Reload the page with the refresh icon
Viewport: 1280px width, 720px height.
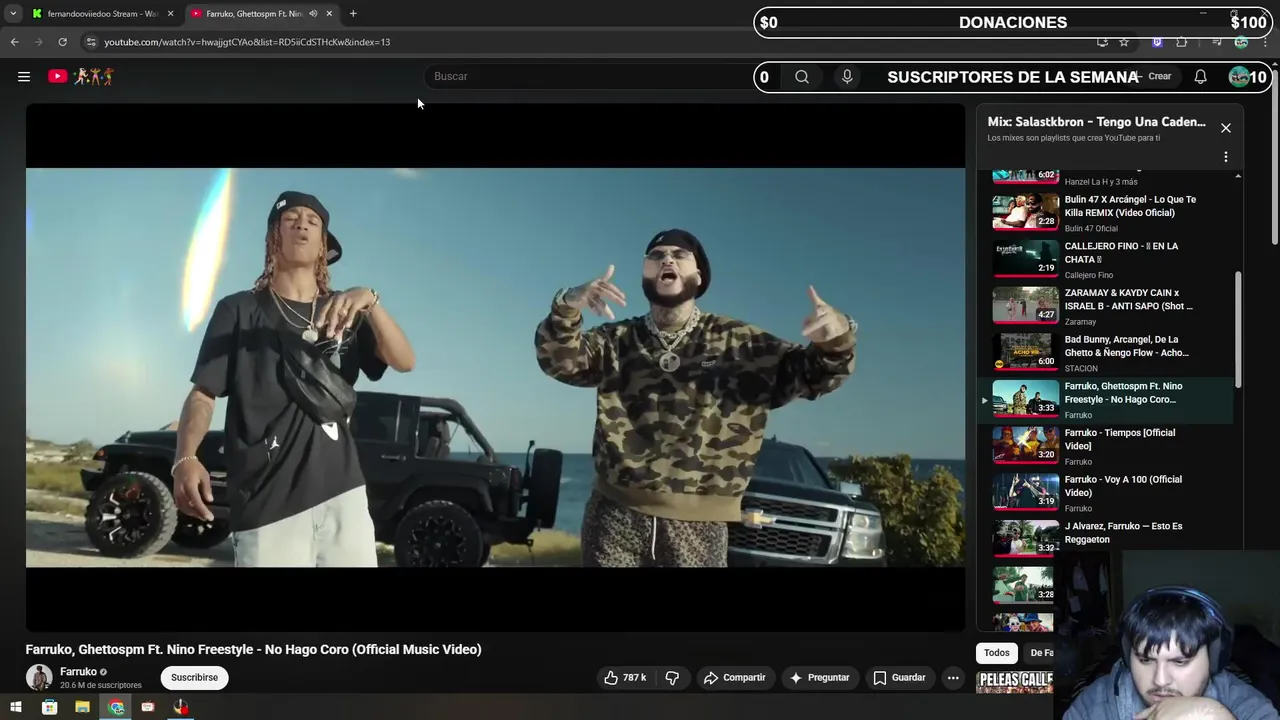point(62,42)
